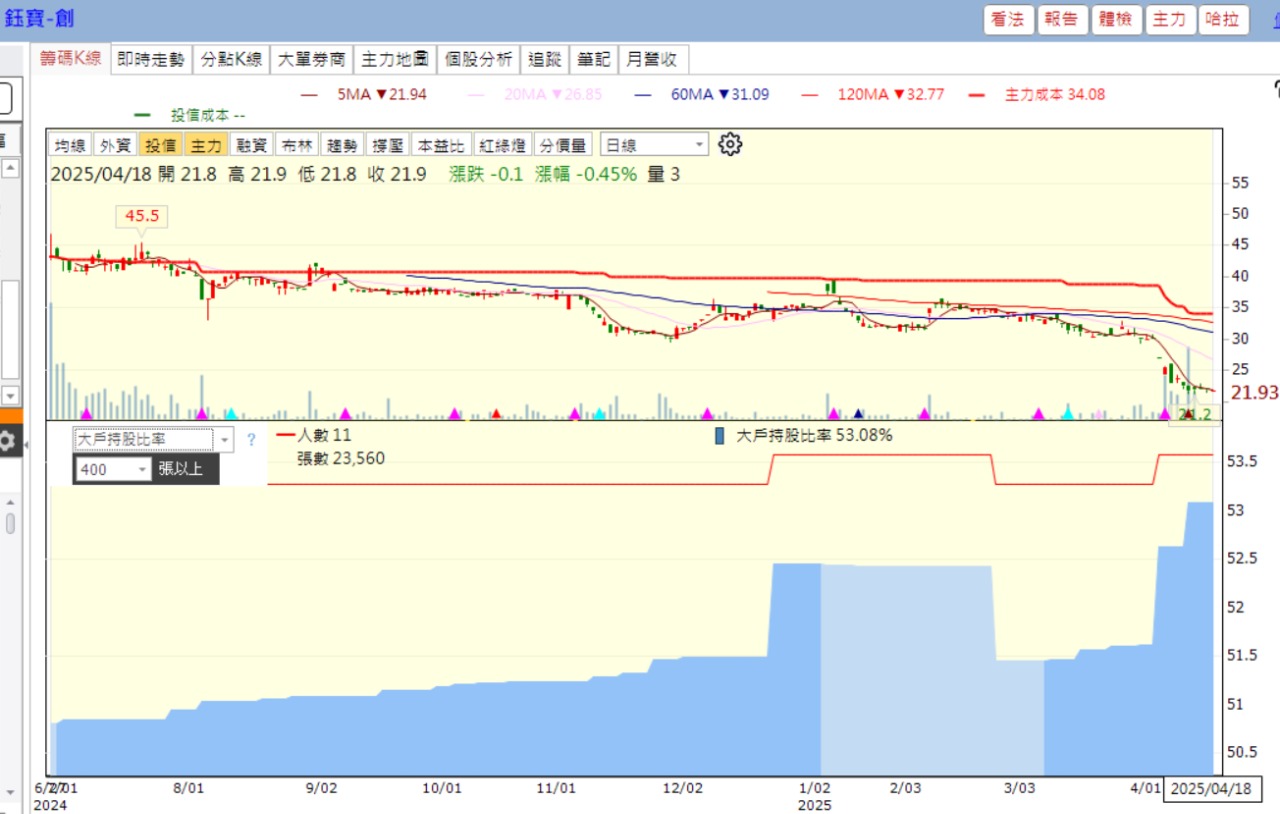This screenshot has height=814, width=1280.
Task: Toggle the 均線 moving-average overlay
Action: (70, 145)
